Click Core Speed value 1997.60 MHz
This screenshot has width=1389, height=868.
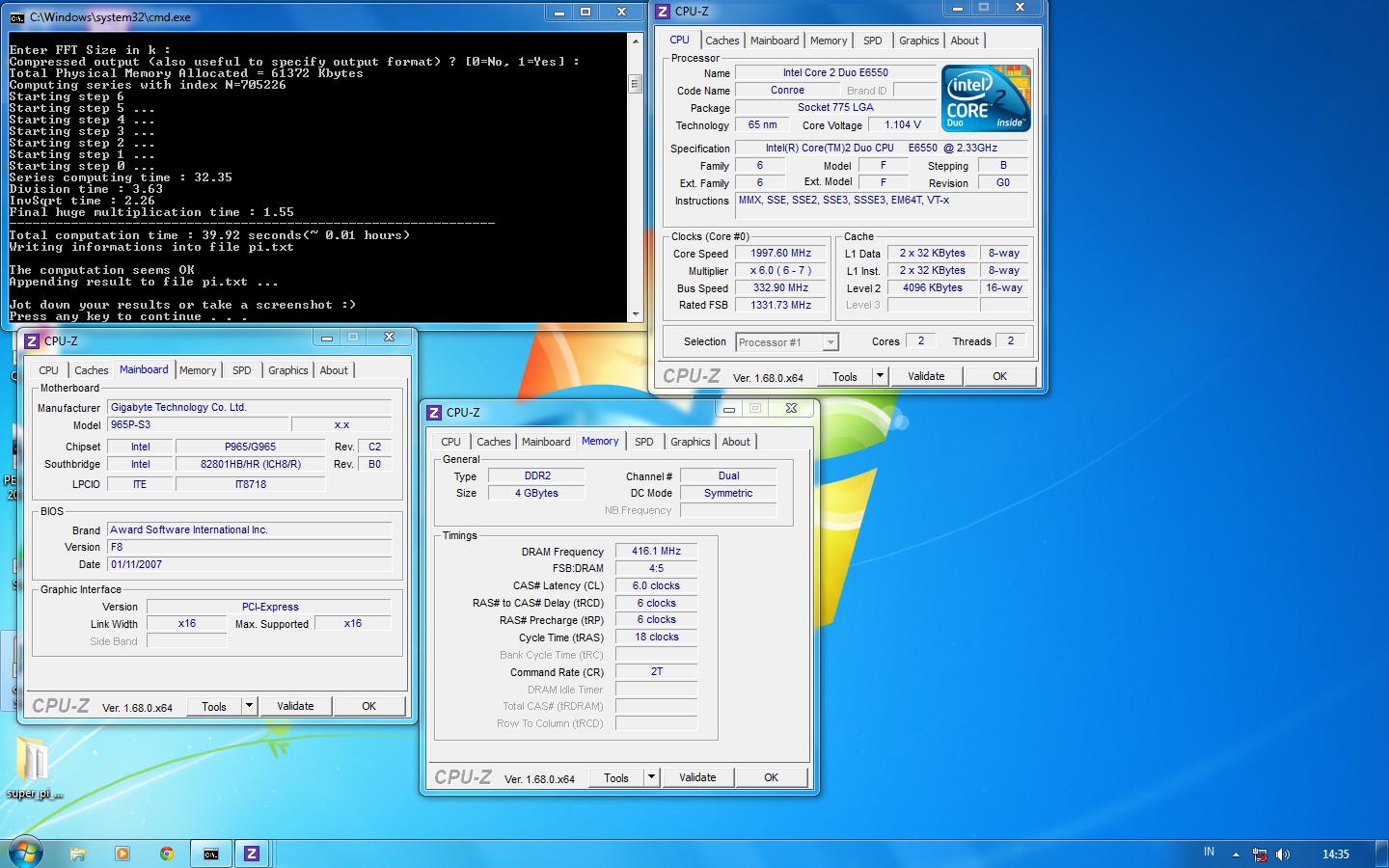pos(781,254)
